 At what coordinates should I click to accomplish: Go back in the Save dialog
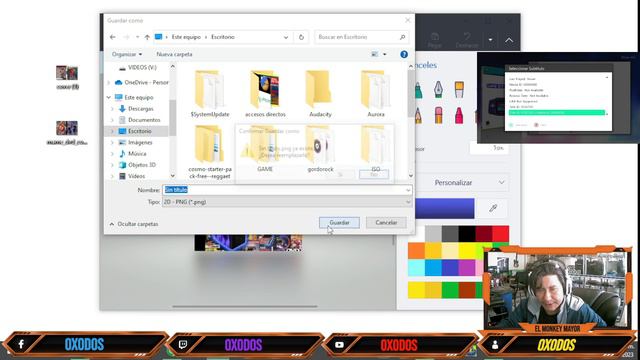(x=113, y=37)
